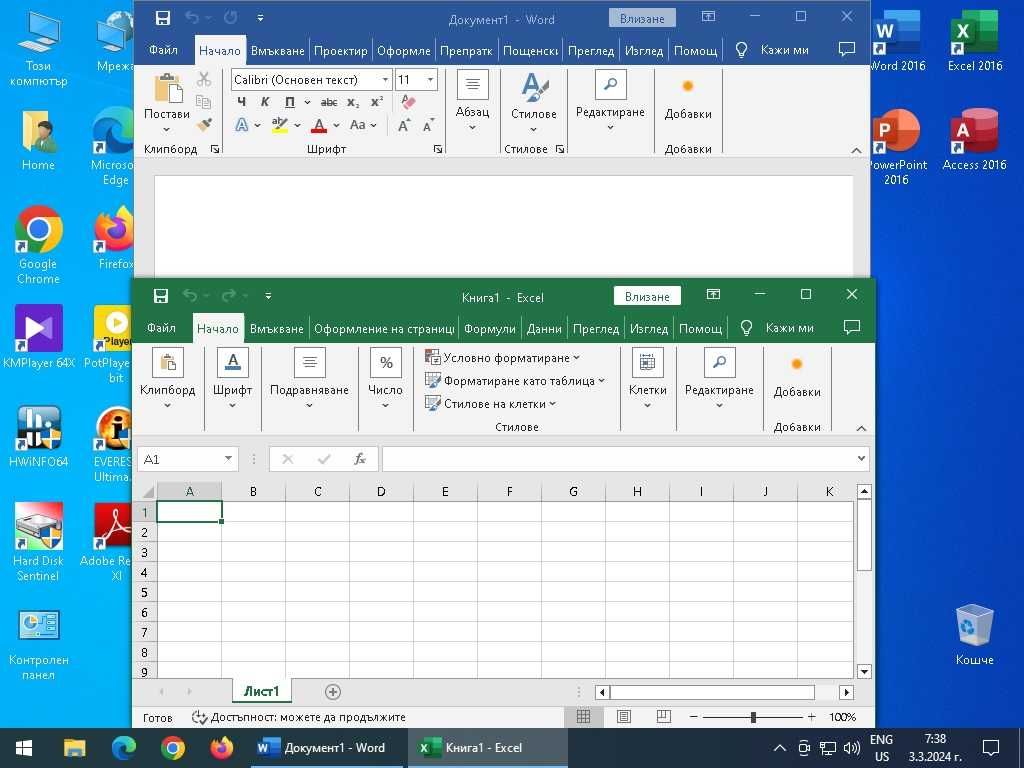Decrease font size with the shrink font icon
This screenshot has width=1024, height=768.
click(x=428, y=125)
